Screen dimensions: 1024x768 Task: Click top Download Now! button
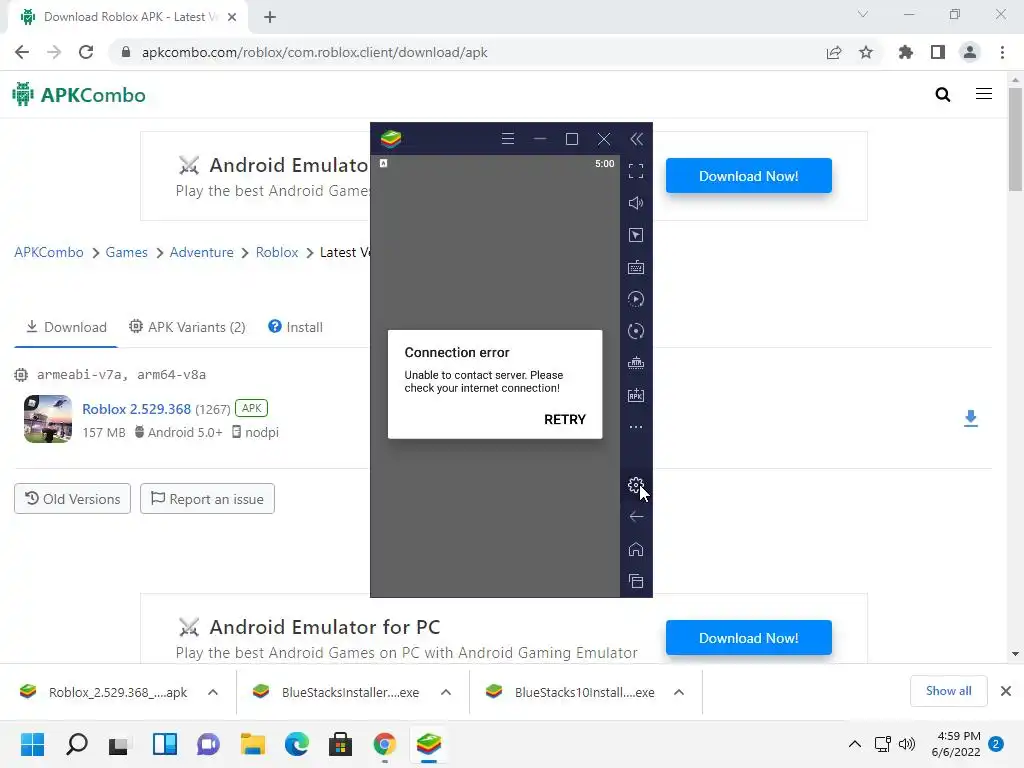(x=748, y=176)
